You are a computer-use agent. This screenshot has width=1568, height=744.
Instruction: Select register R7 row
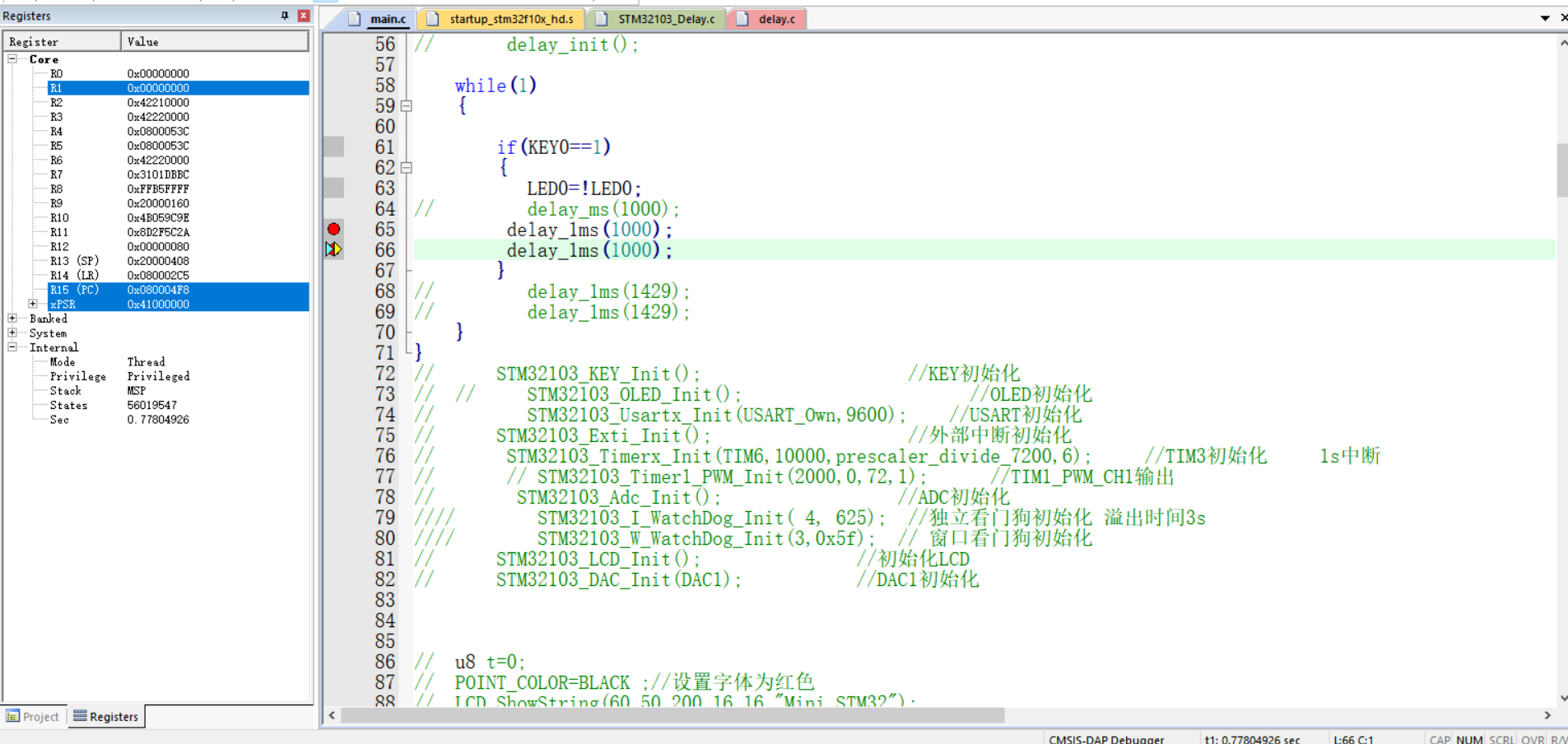(178, 174)
